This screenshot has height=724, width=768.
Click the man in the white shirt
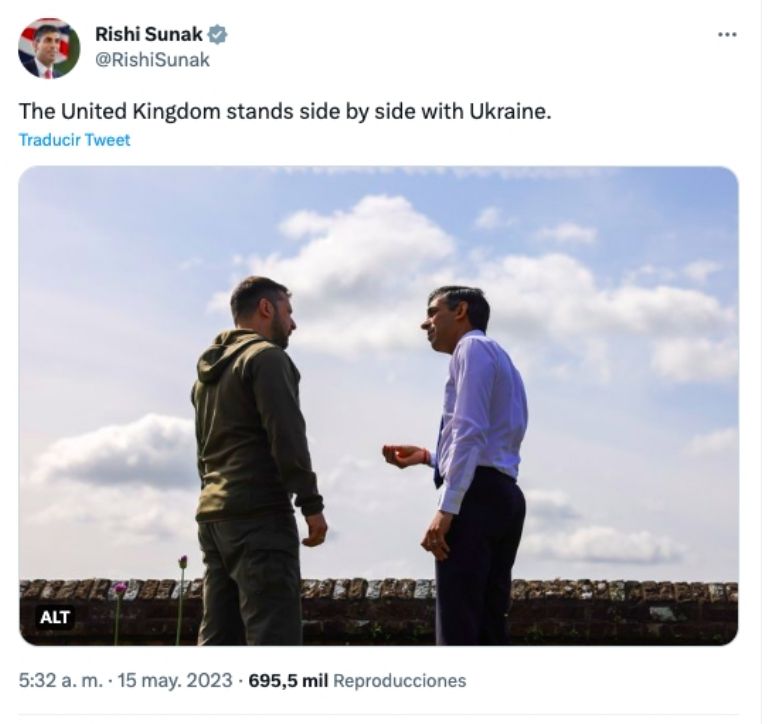pos(478,450)
